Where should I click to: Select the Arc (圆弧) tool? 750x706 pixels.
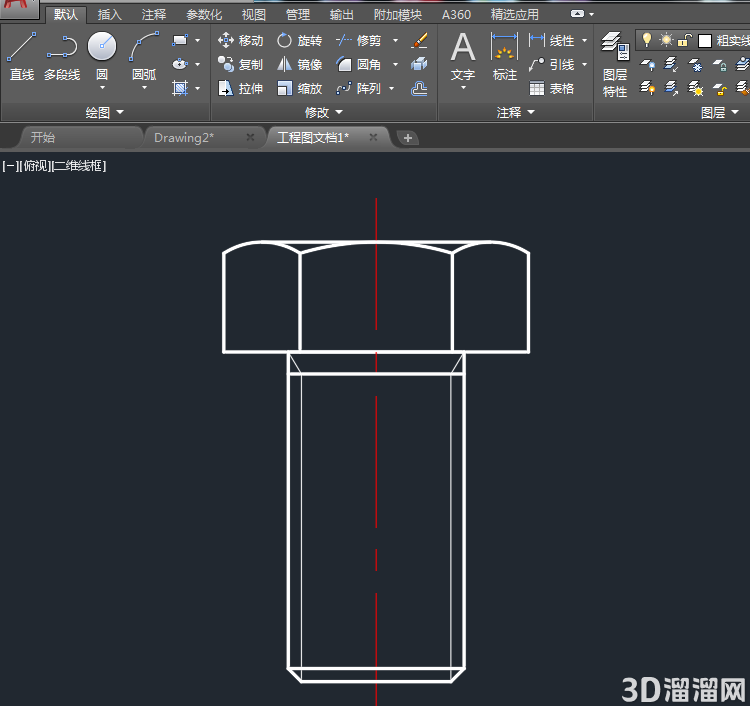[144, 56]
